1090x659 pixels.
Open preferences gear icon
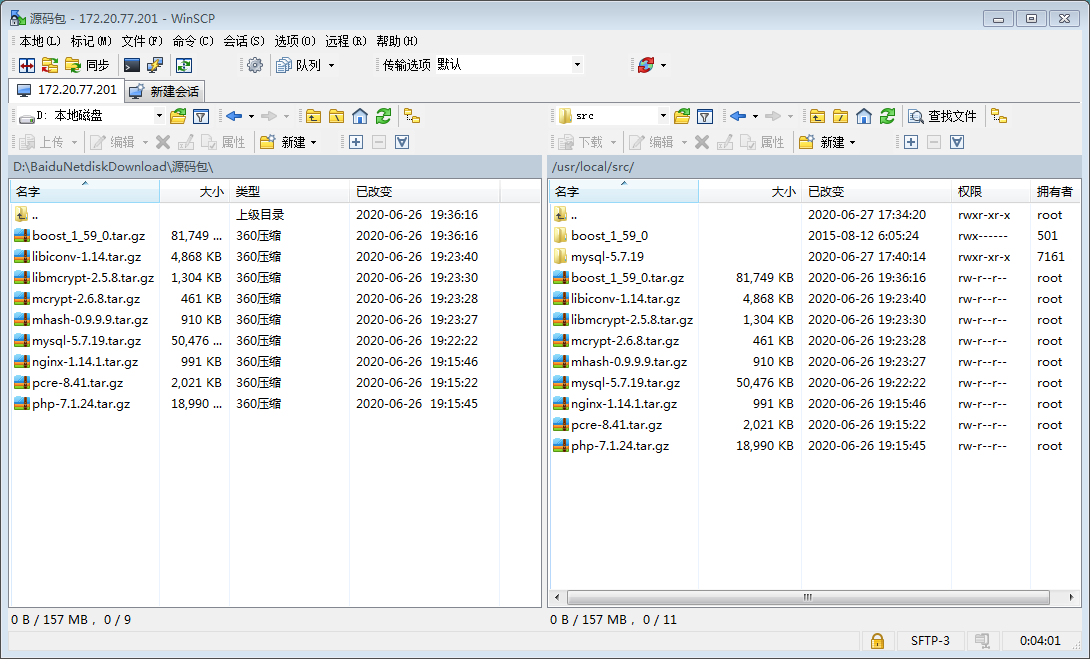[255, 65]
